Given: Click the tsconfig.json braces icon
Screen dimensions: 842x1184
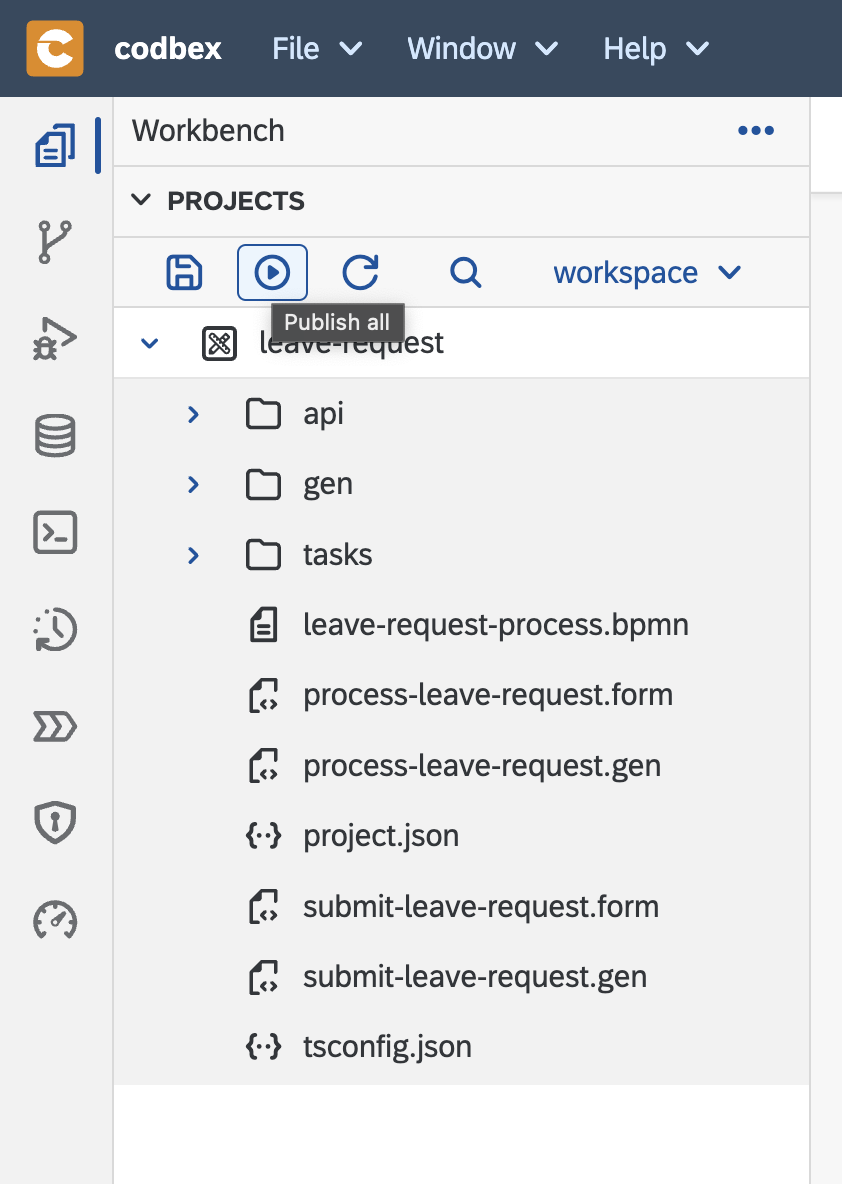Looking at the screenshot, I should (x=264, y=1047).
